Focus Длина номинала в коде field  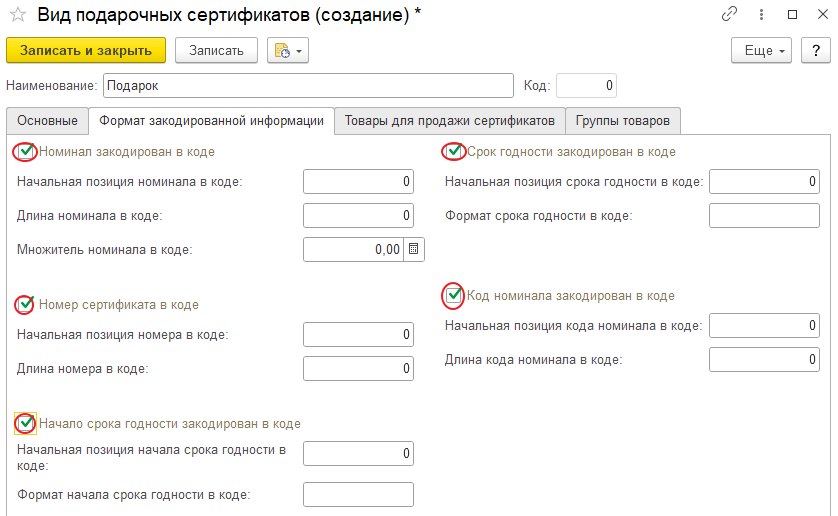click(358, 215)
